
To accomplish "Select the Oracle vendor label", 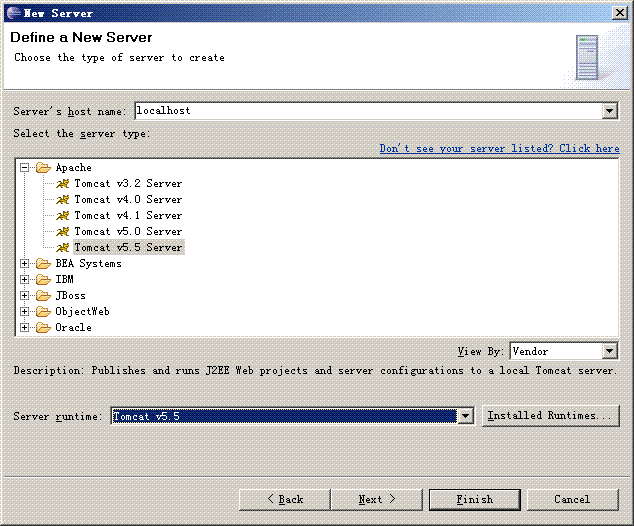I will pos(74,327).
